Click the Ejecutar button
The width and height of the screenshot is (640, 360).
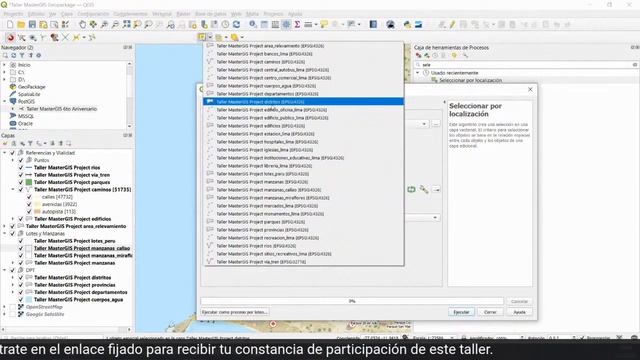pyautogui.click(x=461, y=312)
